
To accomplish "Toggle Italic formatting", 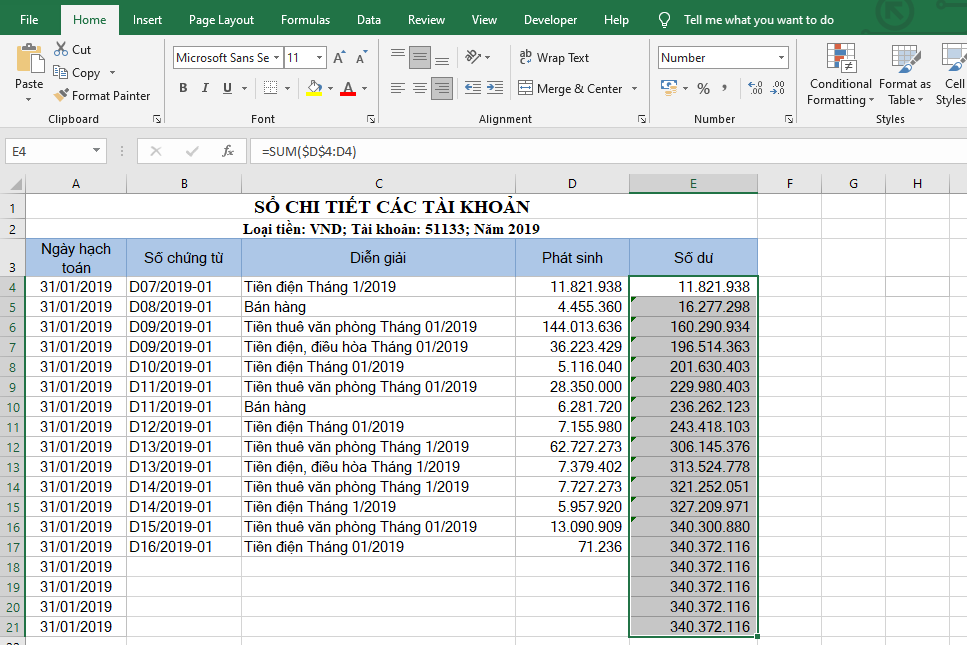I will click(x=206, y=88).
